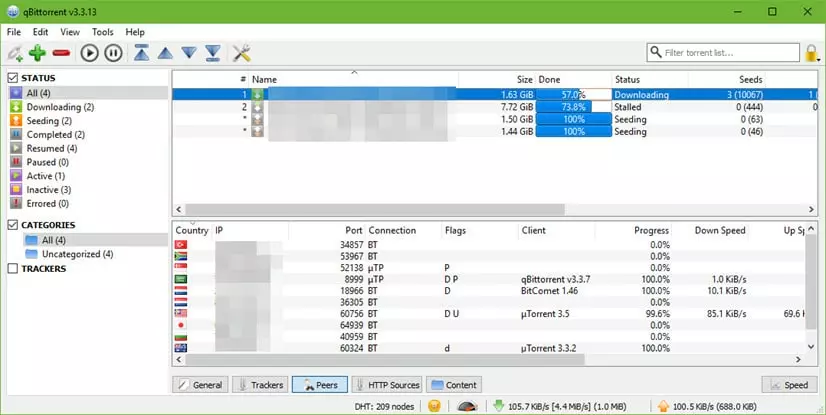This screenshot has width=826, height=415.
Task: Open Options via the wrench-screwdriver icon
Action: point(241,53)
